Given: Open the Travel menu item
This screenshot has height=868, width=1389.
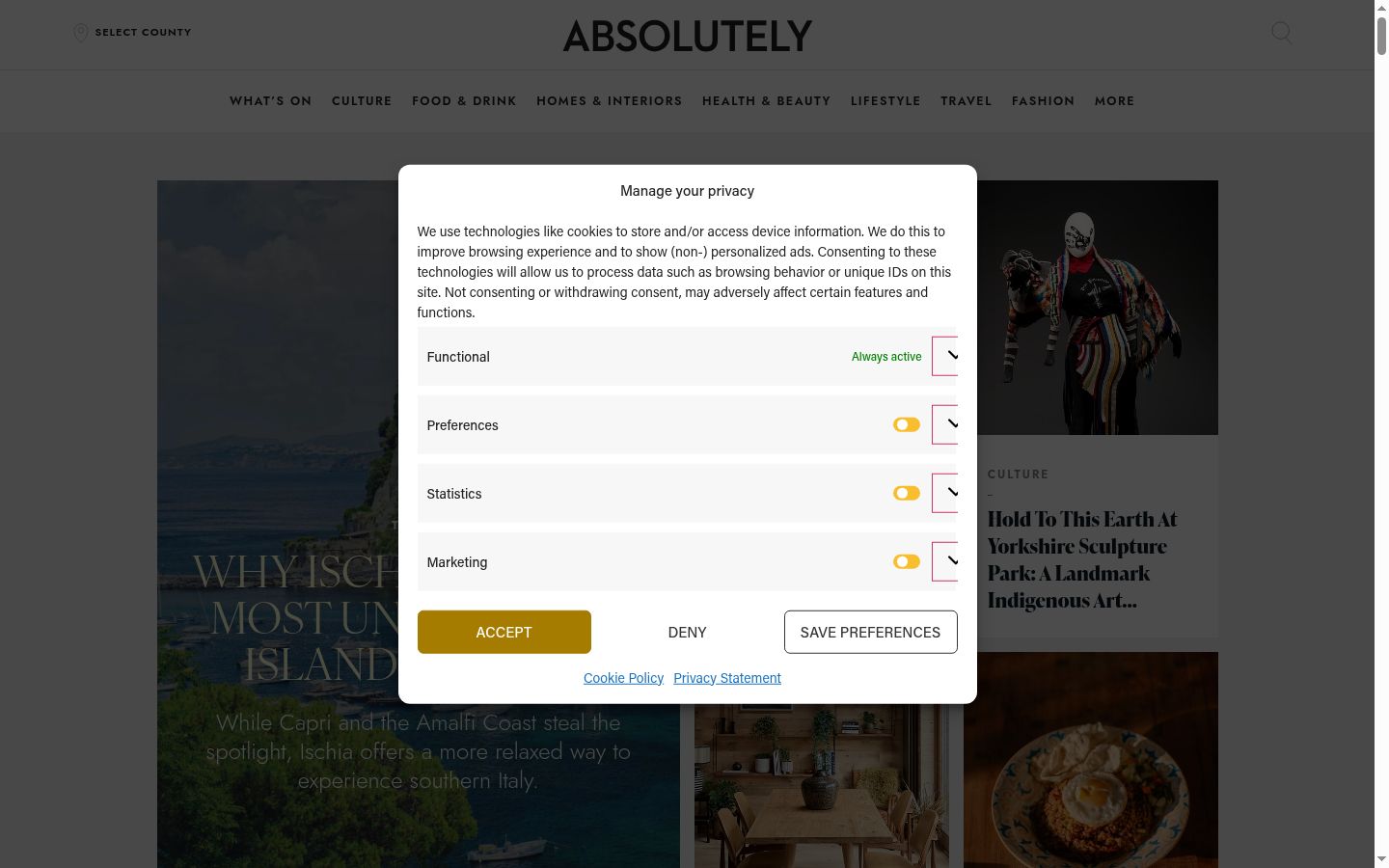Looking at the screenshot, I should coord(966,101).
